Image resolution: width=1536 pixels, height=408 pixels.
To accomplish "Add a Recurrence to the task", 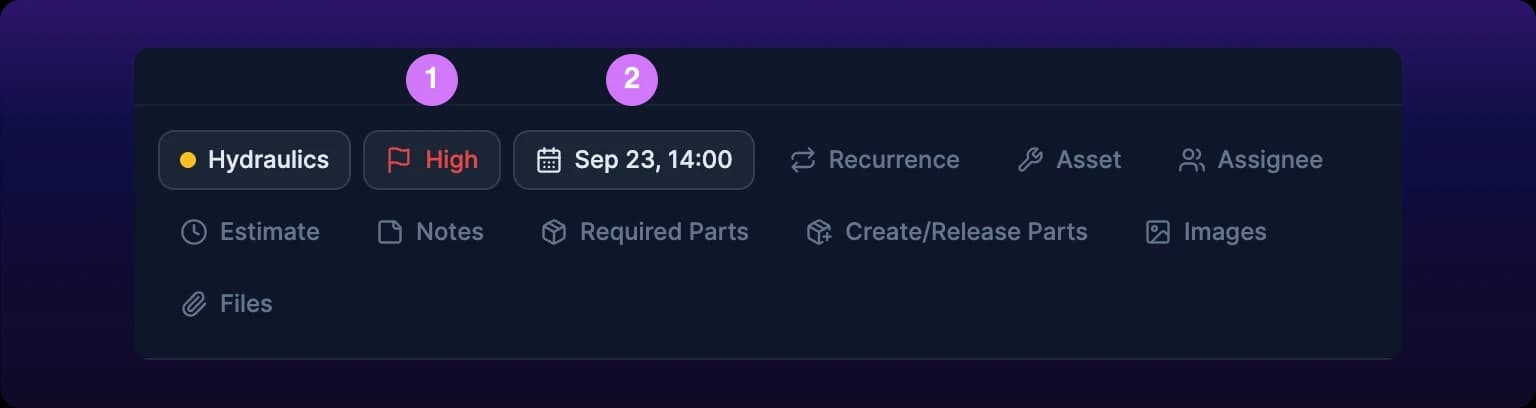I will point(875,160).
